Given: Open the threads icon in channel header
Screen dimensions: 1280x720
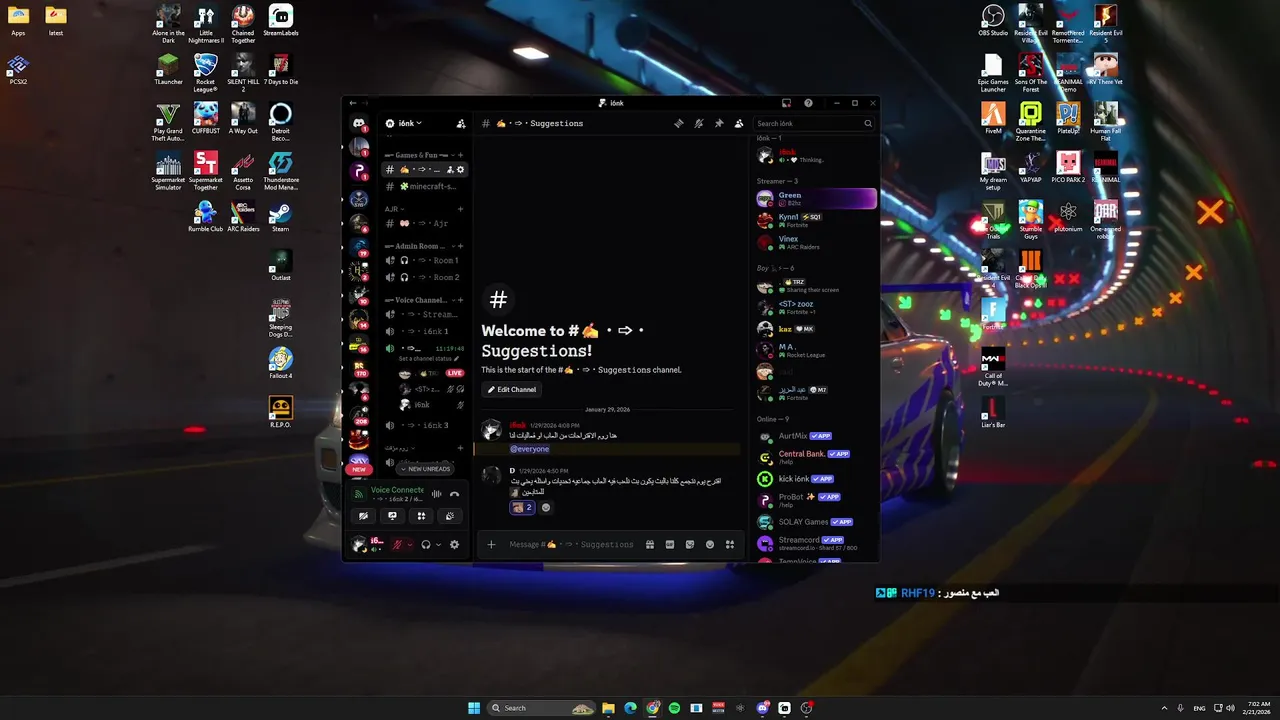Looking at the screenshot, I should pyautogui.click(x=679, y=123).
